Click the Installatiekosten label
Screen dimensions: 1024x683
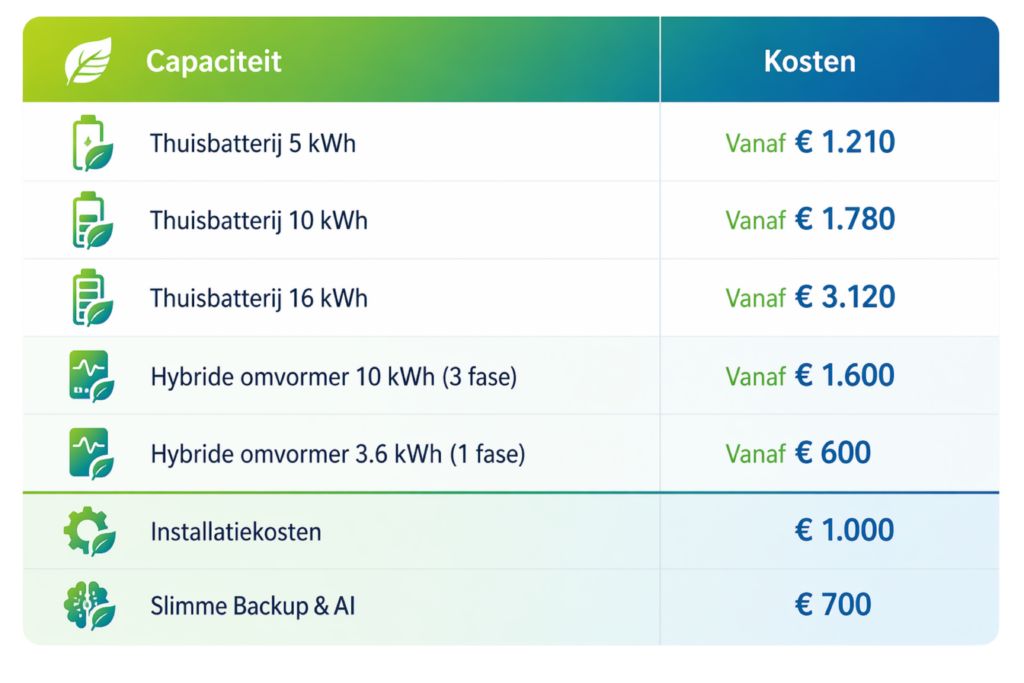click(x=236, y=531)
